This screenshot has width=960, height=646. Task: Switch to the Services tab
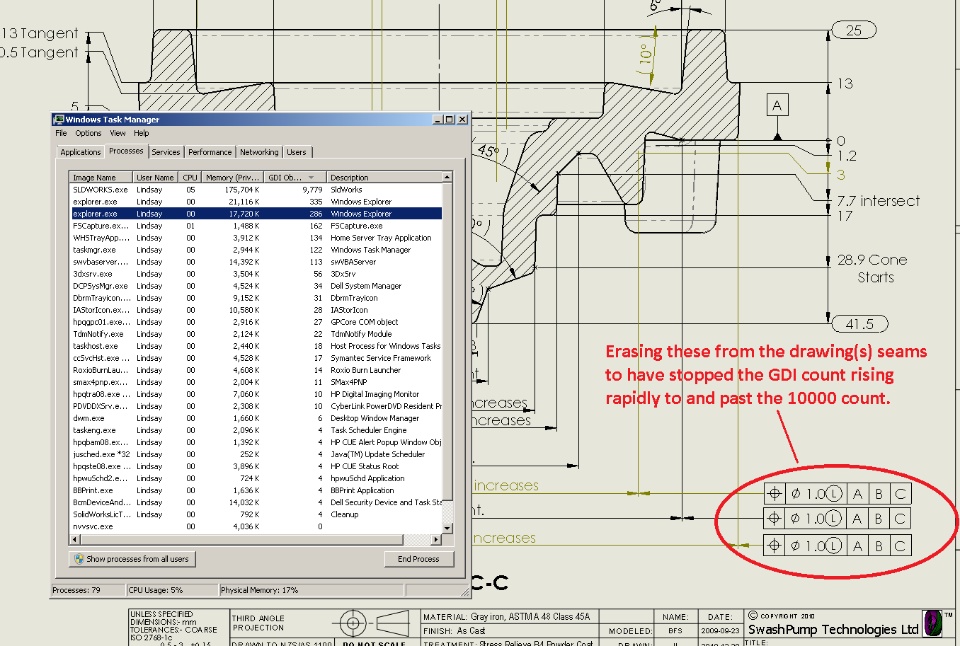tap(165, 152)
